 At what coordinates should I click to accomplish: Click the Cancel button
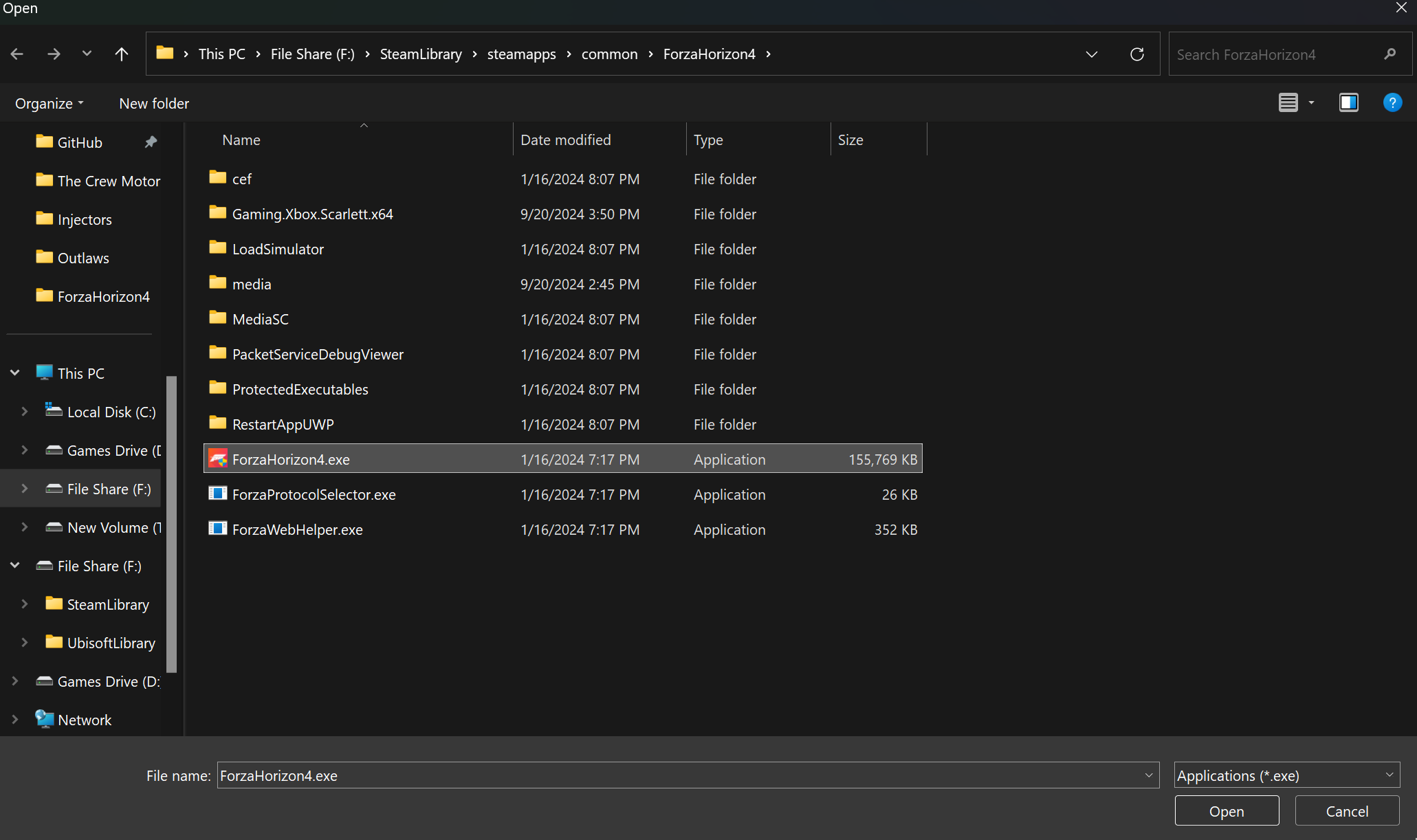coord(1347,811)
